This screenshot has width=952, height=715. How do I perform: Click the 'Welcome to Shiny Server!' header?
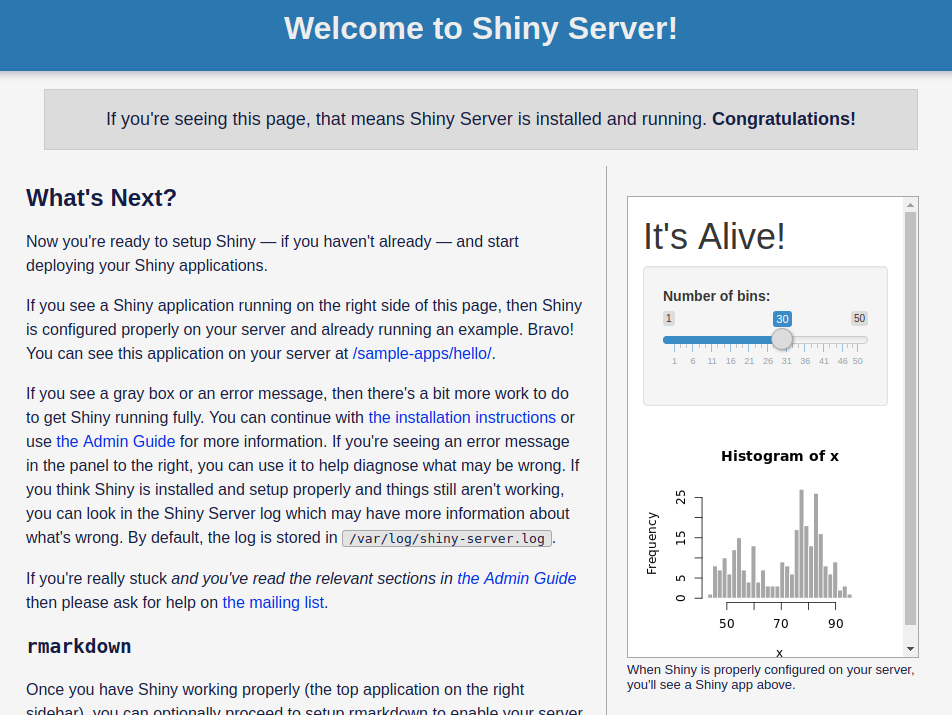click(480, 29)
